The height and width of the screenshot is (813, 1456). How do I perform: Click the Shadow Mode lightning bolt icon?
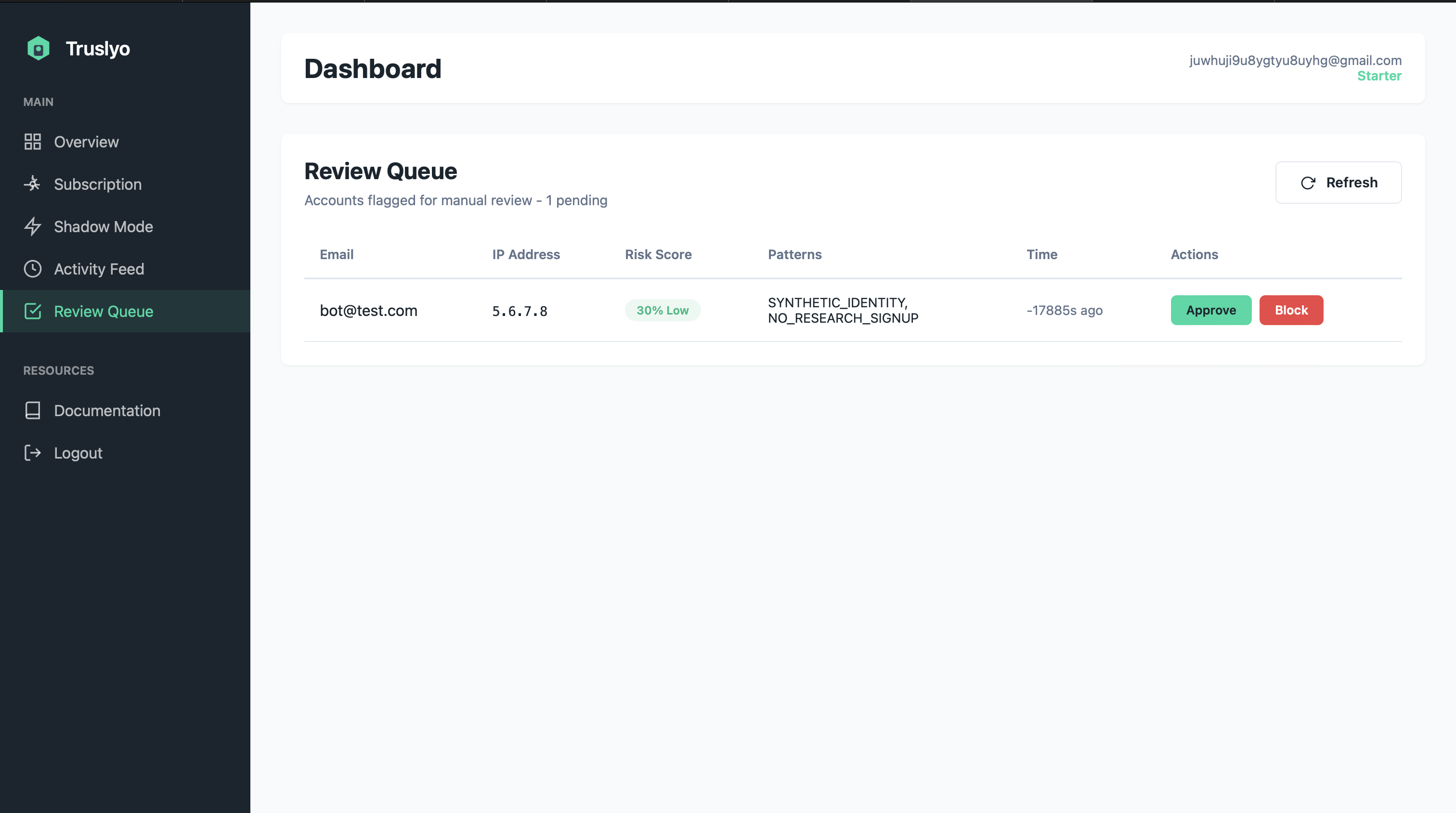click(x=33, y=227)
